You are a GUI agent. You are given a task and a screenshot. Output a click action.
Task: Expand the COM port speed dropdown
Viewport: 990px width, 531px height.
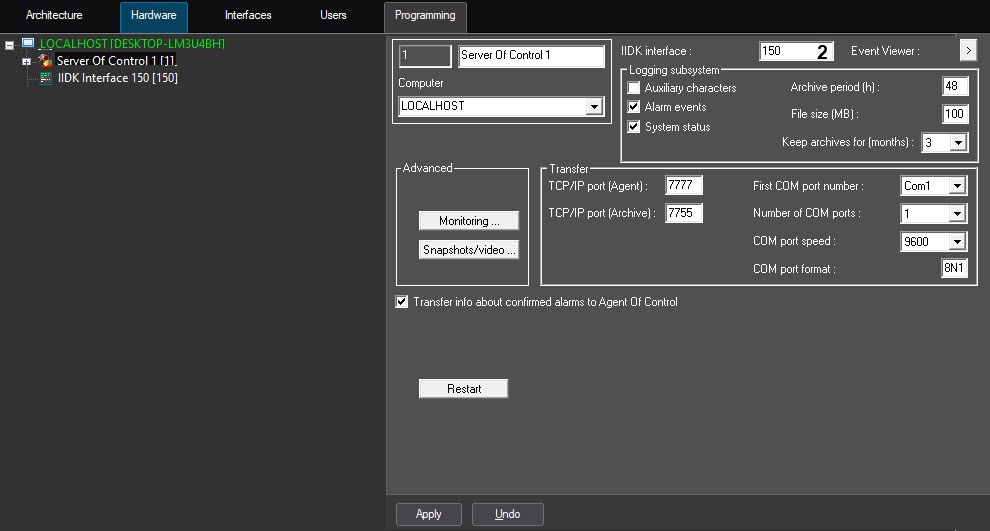(x=957, y=242)
